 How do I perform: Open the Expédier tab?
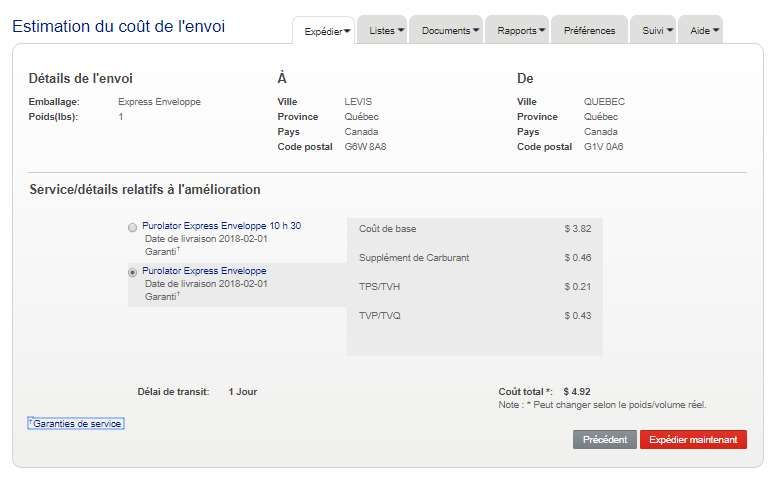click(x=322, y=31)
